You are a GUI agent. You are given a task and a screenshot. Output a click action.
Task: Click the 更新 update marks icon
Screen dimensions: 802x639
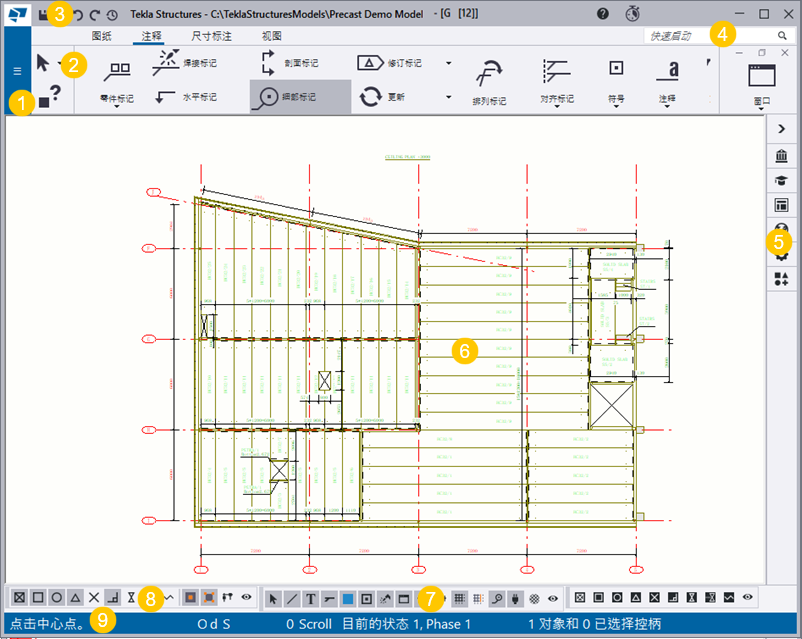pyautogui.click(x=370, y=97)
